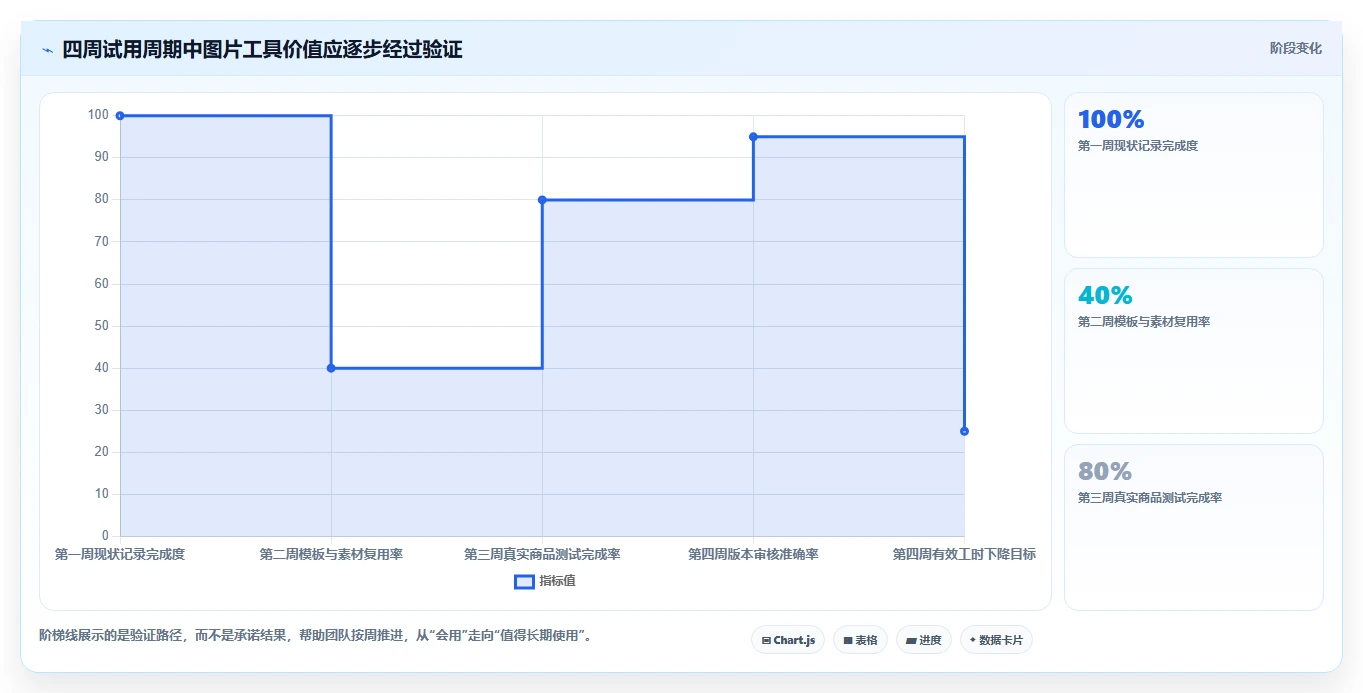Toggle the 指标值 legend entry
Image resolution: width=1363 pixels, height=693 pixels.
pos(545,581)
